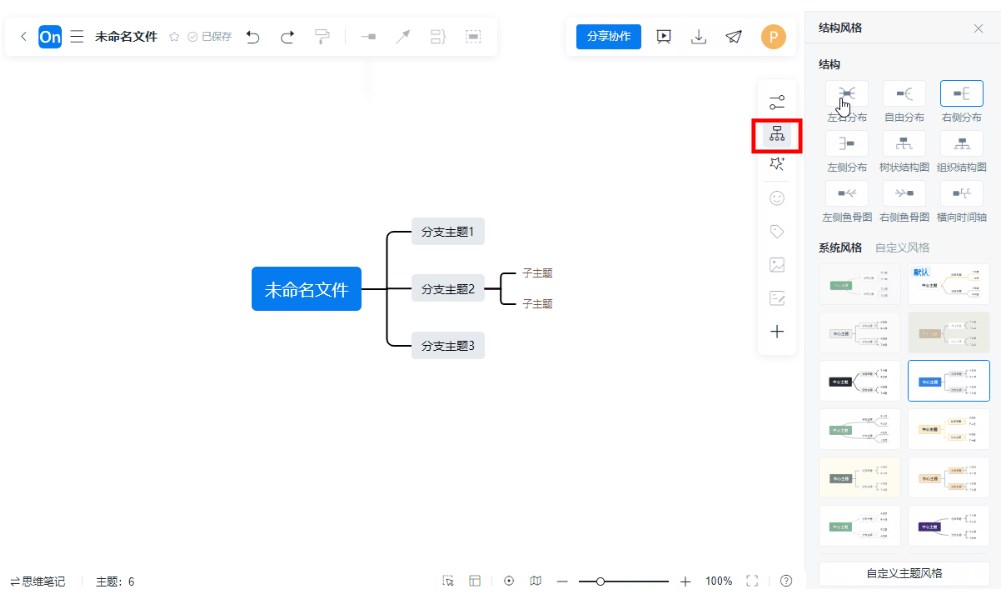This screenshot has height=601, width=1007.
Task: Open the emoji sticker panel icon
Action: 777,198
